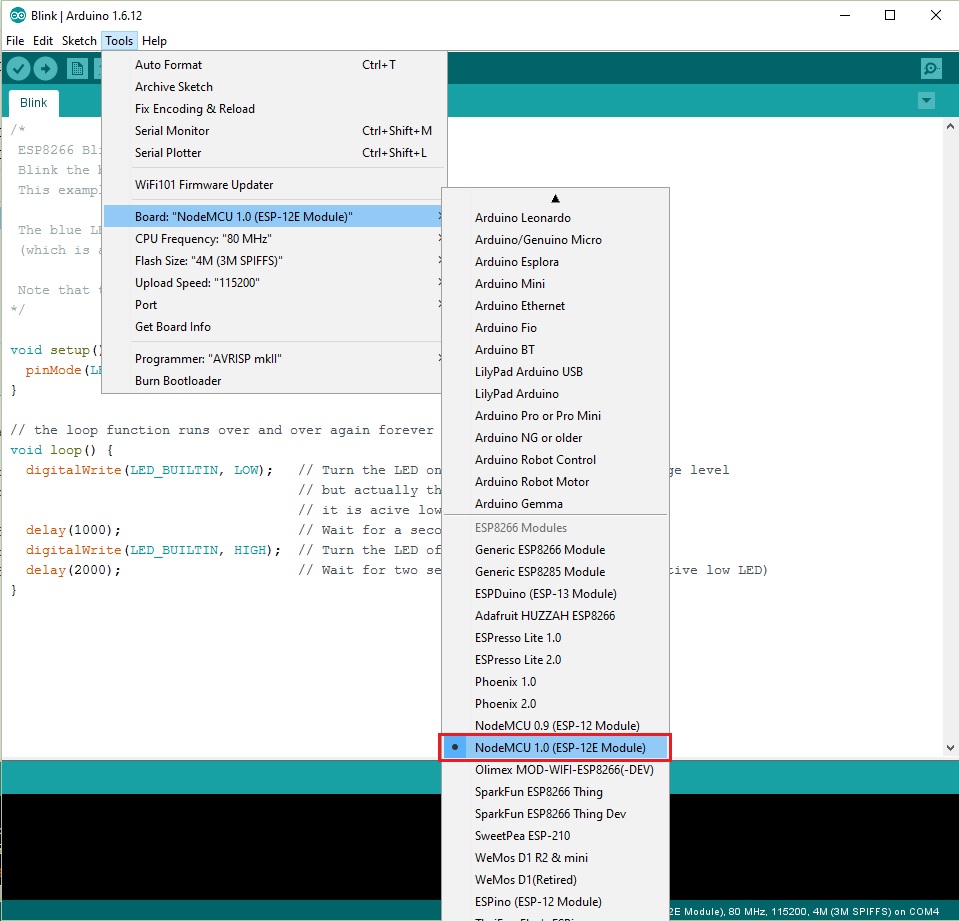Select Arduino Mini board
The height and width of the screenshot is (921, 959).
[x=555, y=284]
